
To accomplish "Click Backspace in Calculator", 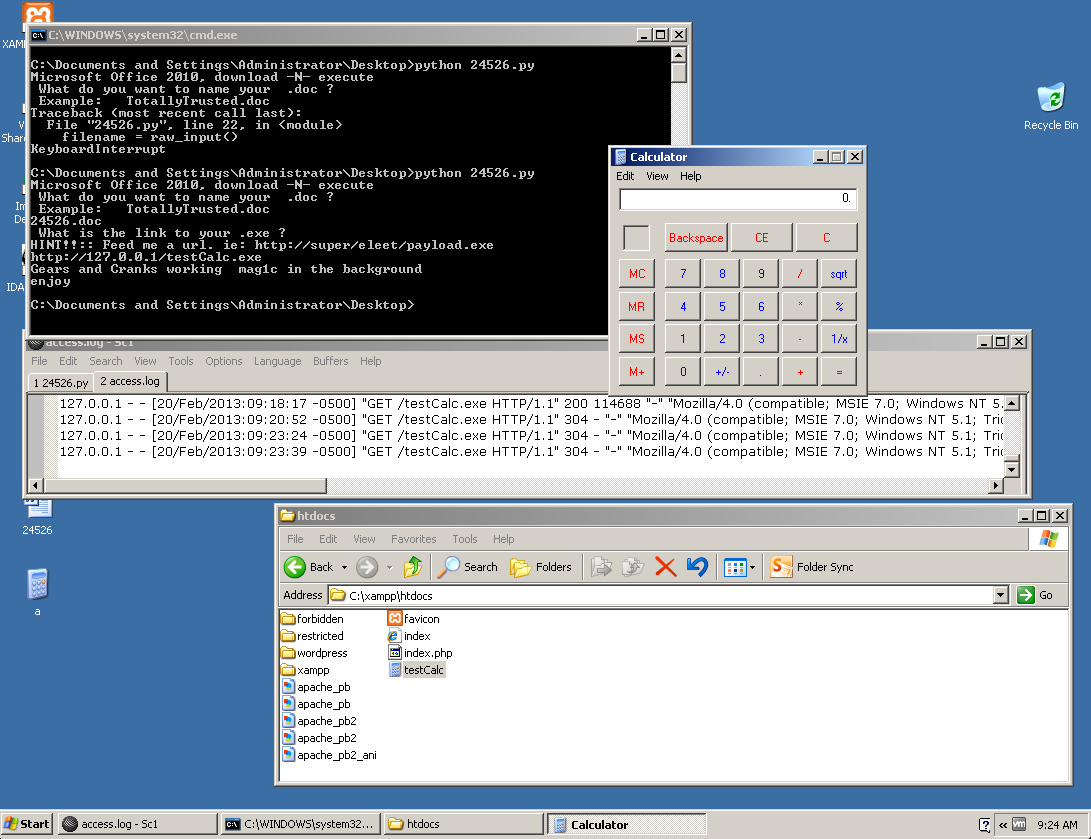I will click(696, 238).
